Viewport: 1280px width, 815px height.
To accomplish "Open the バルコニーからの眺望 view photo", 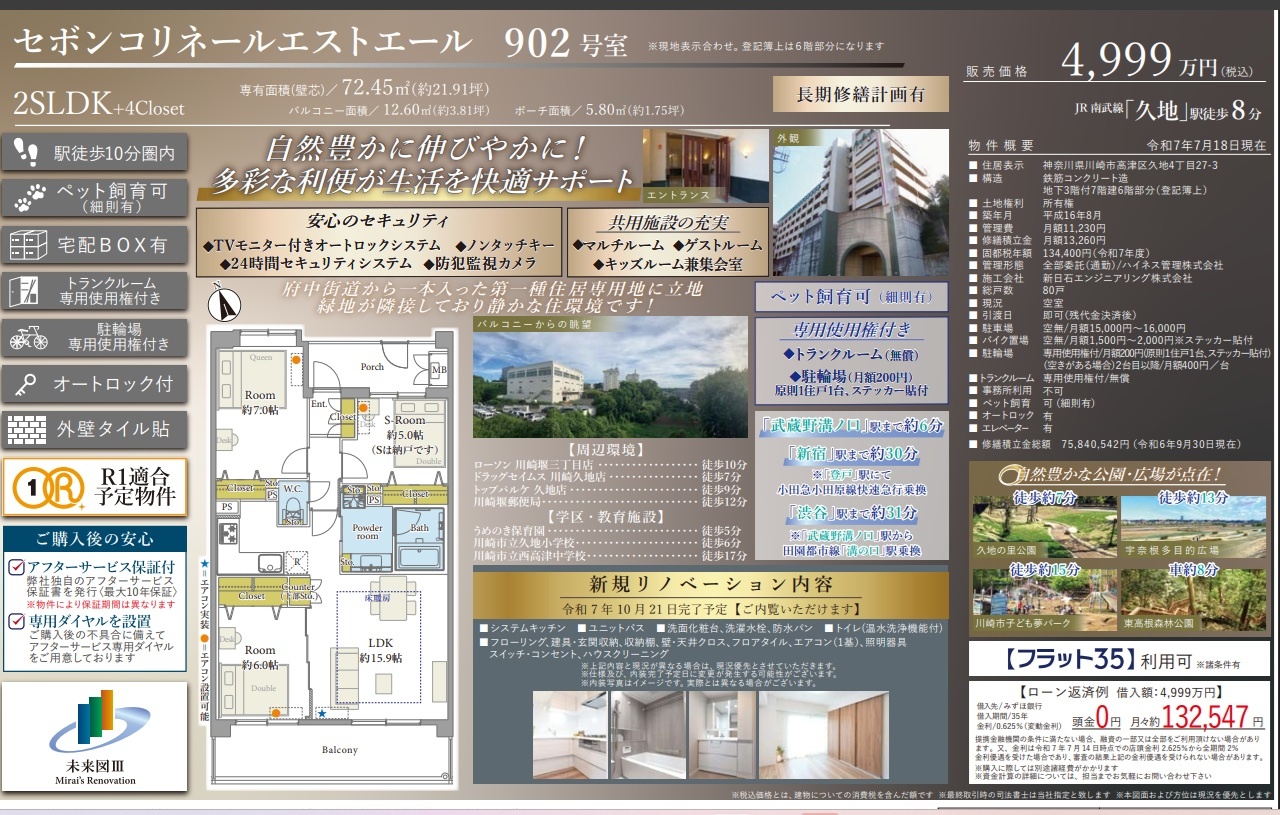I will [x=610, y=378].
